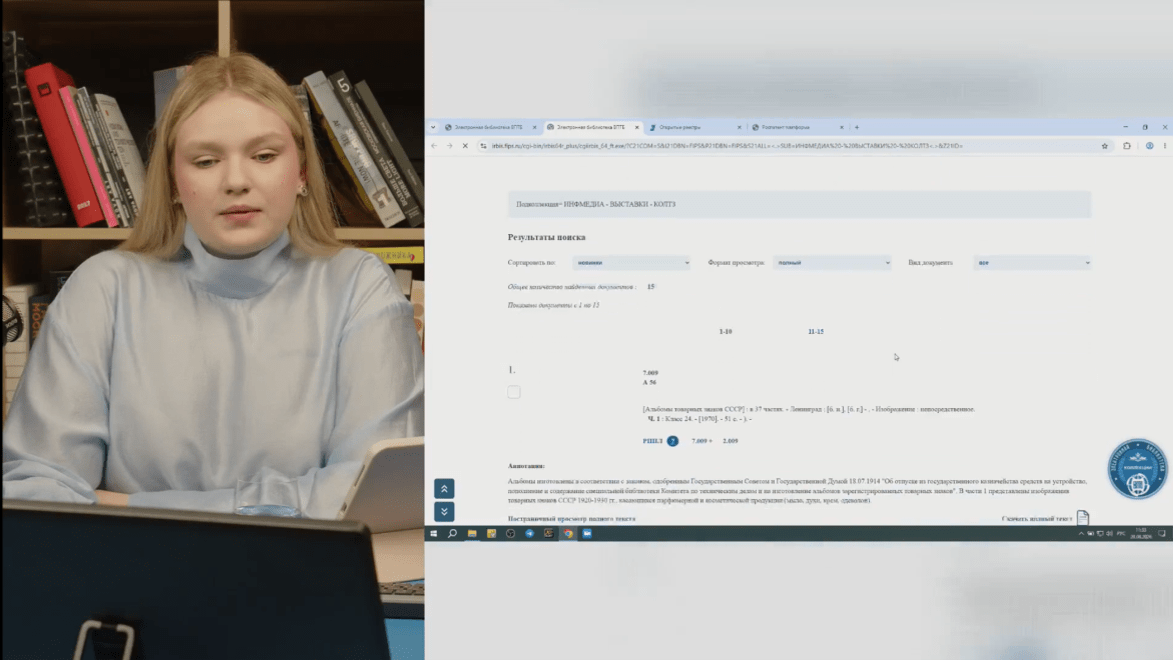Open Telegram from the taskbar
1173x660 pixels.
(530, 534)
